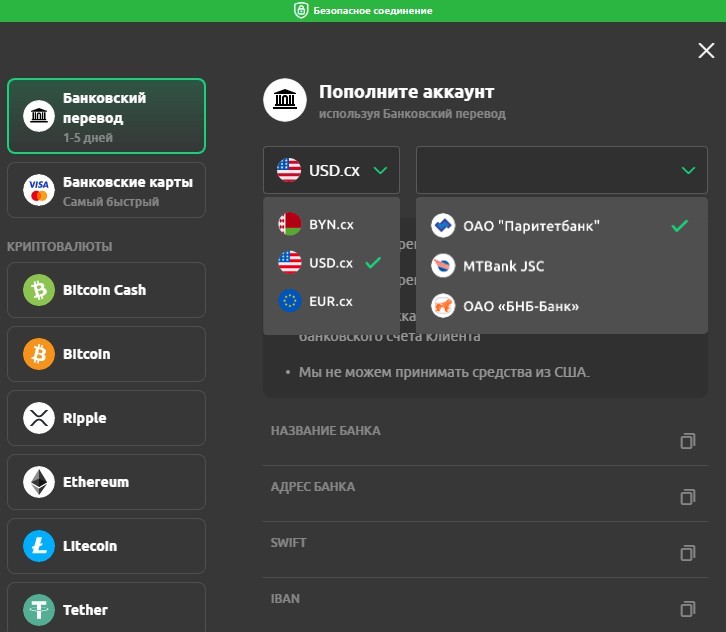726x632 pixels.
Task: Select ОАО «БНБ-Банк» bank option
Action: click(x=562, y=306)
